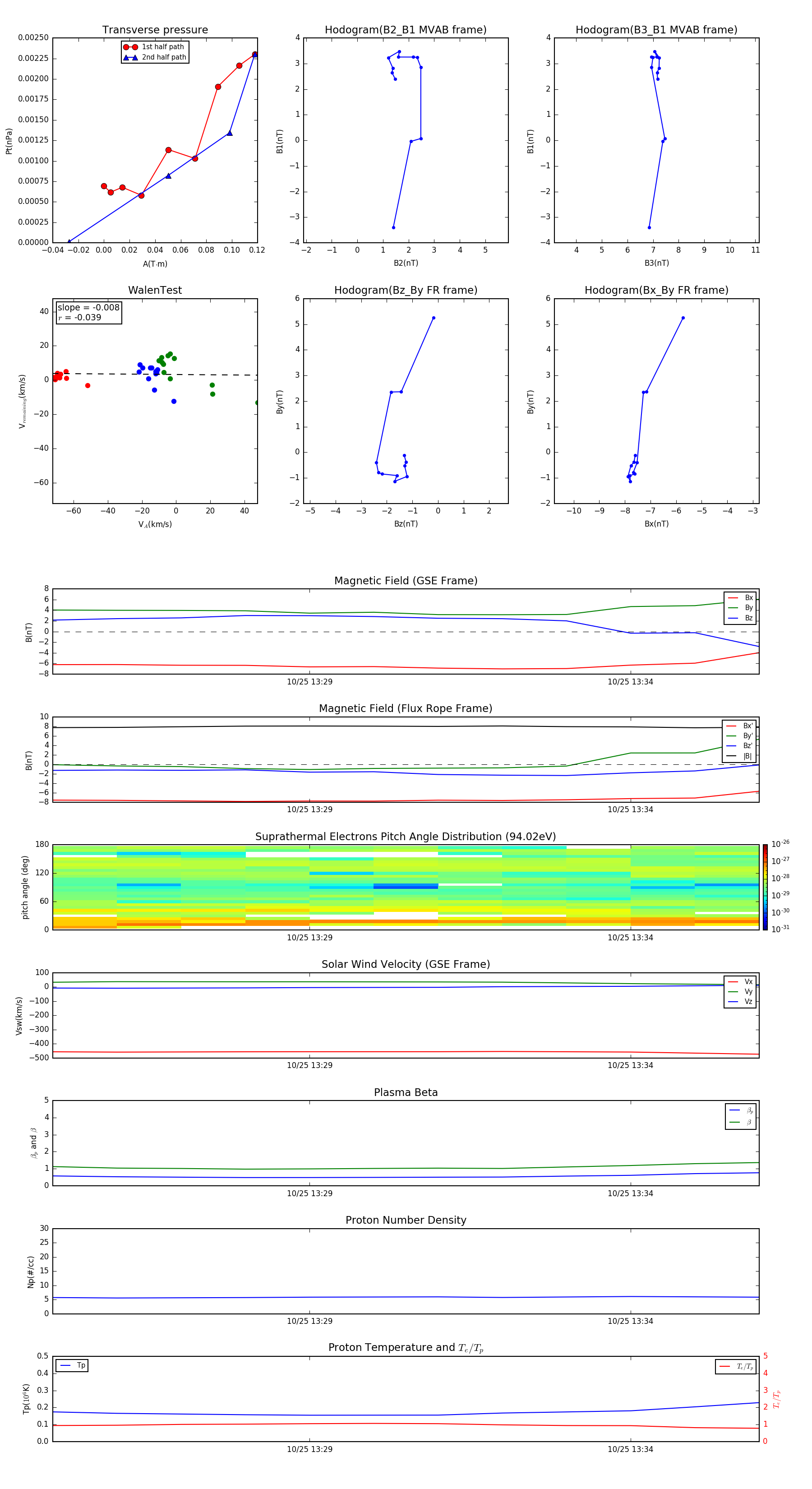Click the "Hodogram(Bz_By FR frame)" title

pos(406,290)
